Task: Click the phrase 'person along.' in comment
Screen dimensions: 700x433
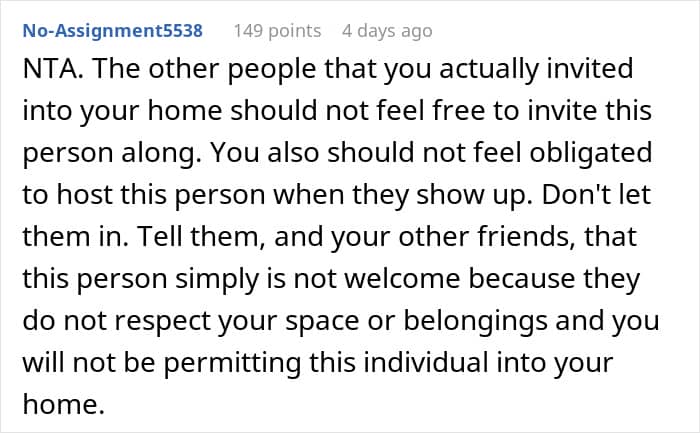Action: (109, 154)
